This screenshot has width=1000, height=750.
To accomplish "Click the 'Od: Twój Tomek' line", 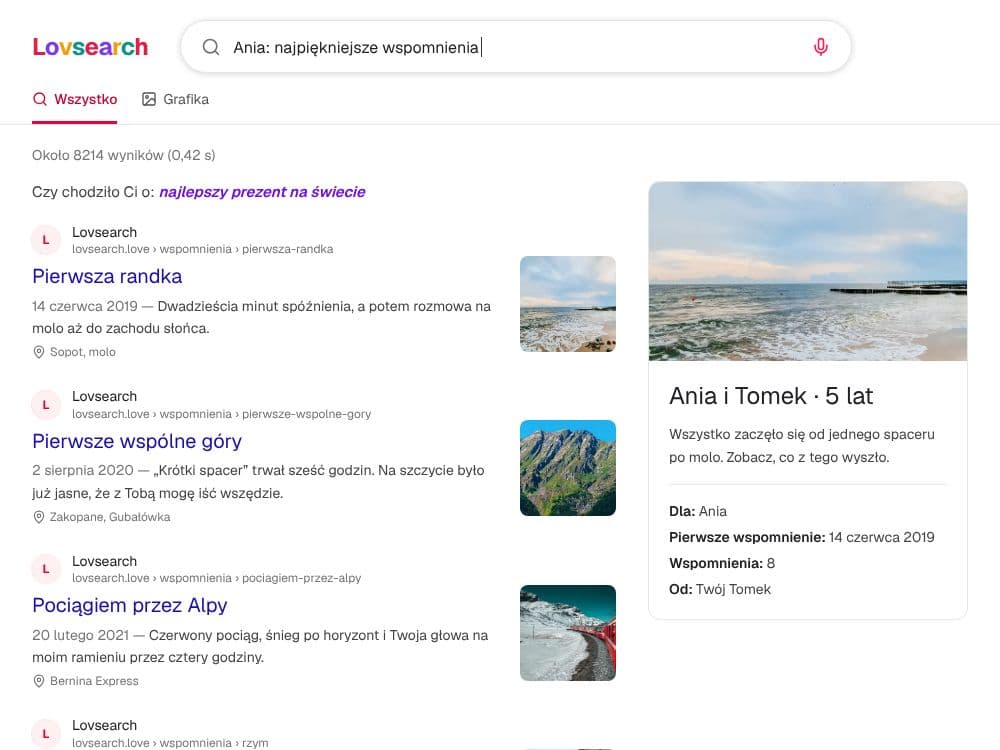I will pyautogui.click(x=720, y=589).
